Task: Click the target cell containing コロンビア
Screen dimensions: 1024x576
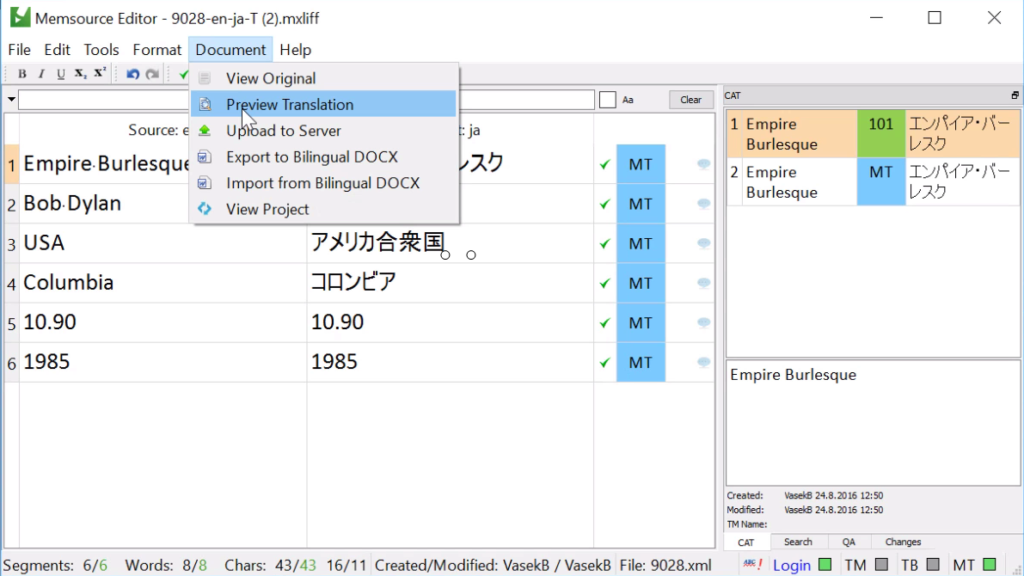Action: (450, 283)
